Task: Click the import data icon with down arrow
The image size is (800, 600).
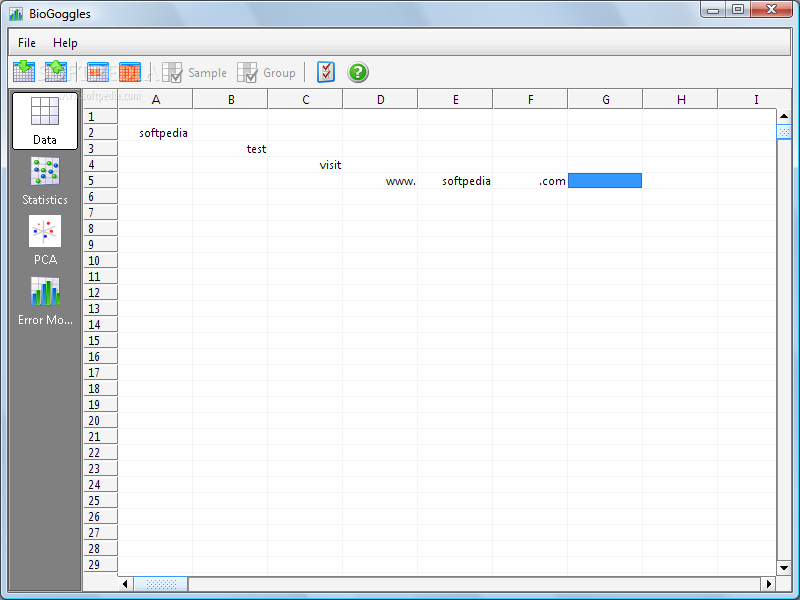Action: [23, 71]
